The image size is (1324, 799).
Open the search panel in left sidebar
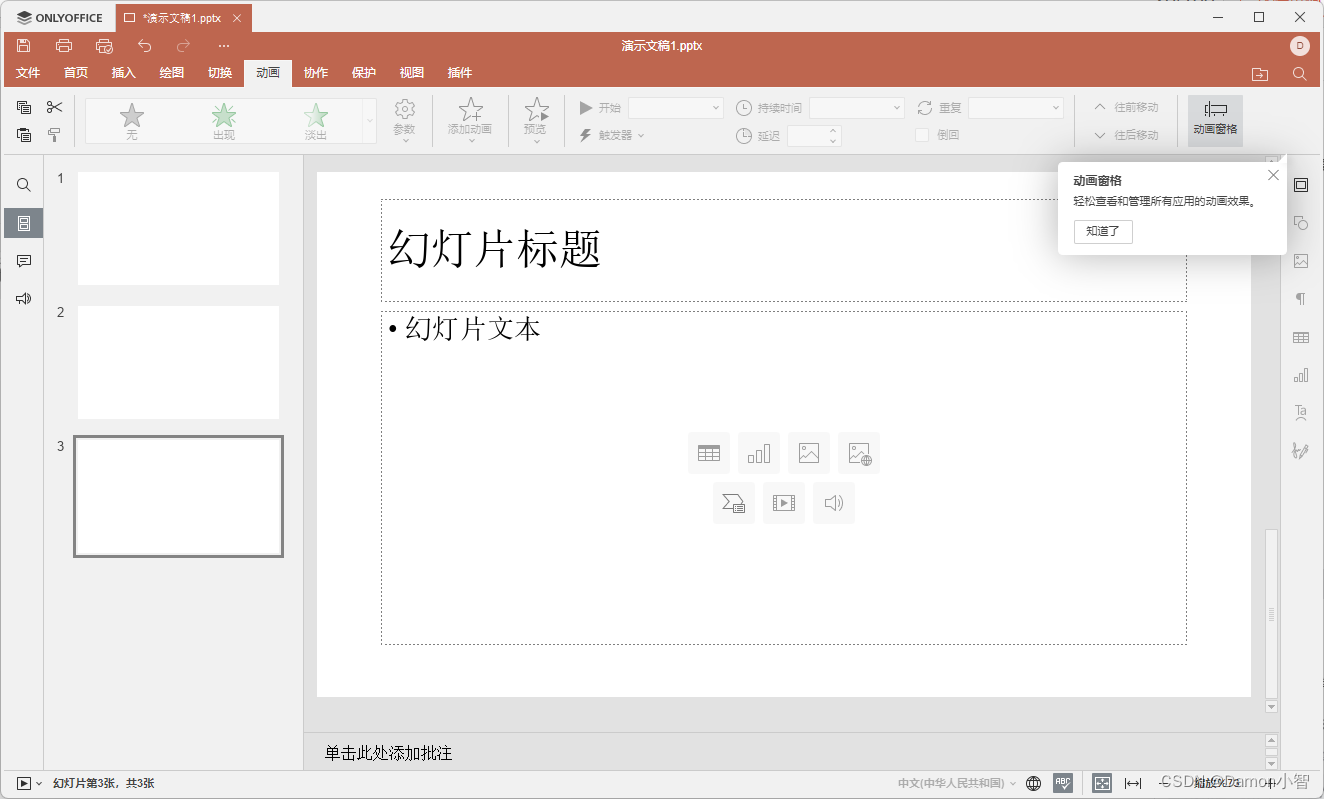tap(24, 185)
